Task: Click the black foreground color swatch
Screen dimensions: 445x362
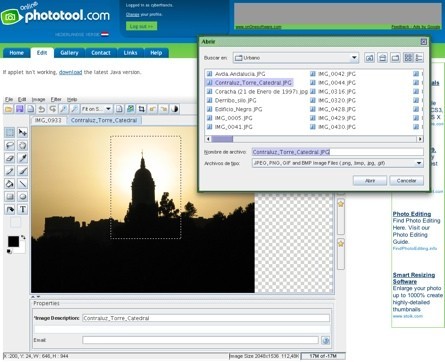Action: tap(13, 242)
